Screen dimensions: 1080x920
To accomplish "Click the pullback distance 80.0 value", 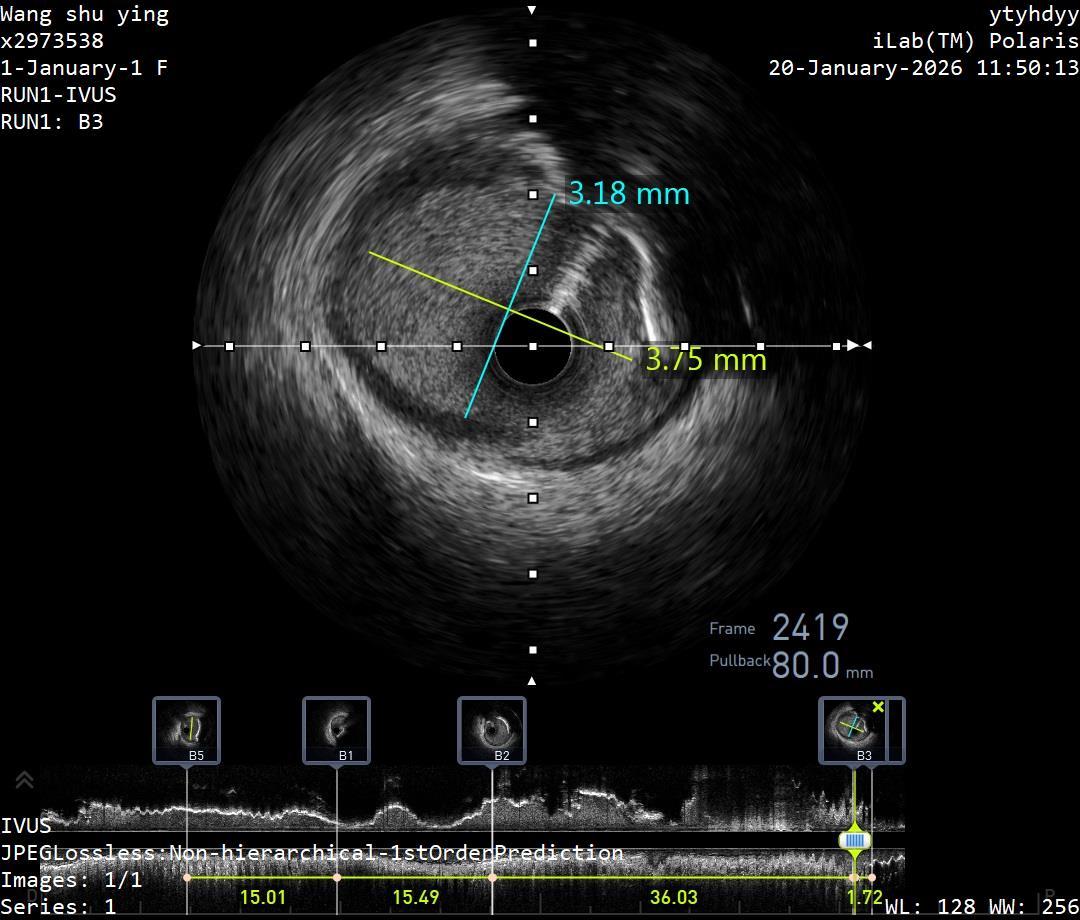I will pyautogui.click(x=806, y=665).
